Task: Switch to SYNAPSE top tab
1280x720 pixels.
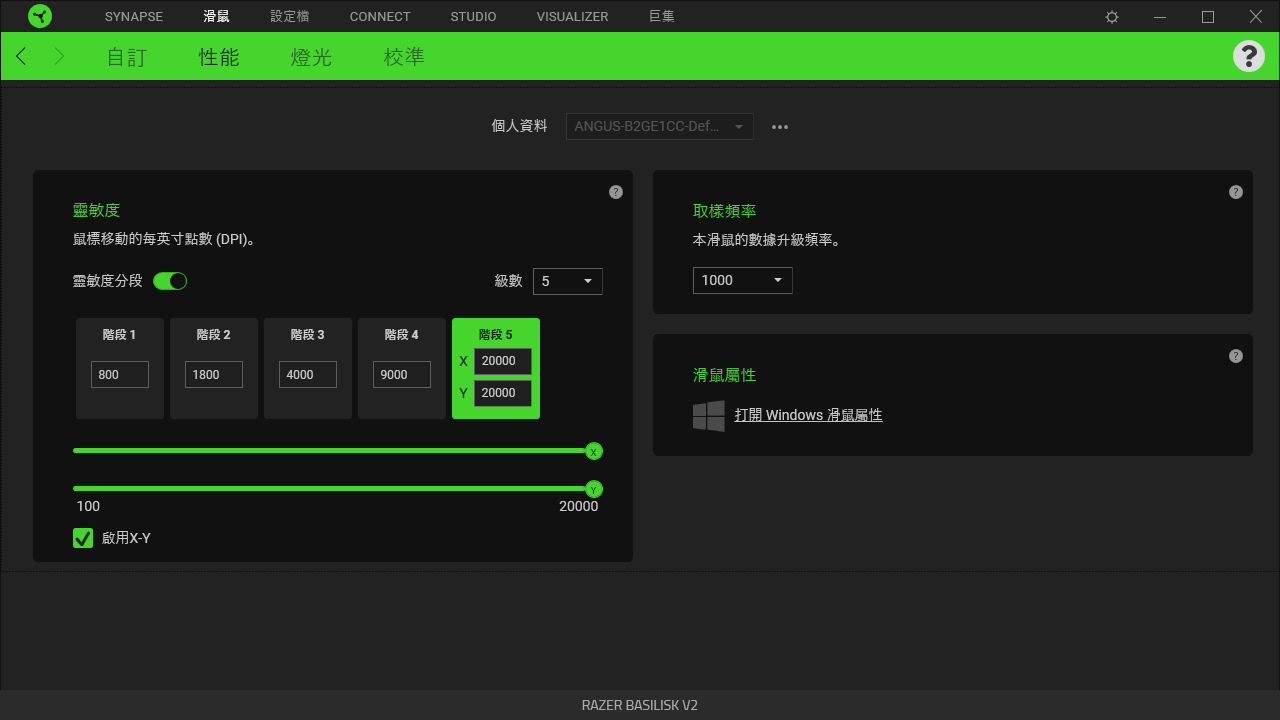Action: click(133, 17)
